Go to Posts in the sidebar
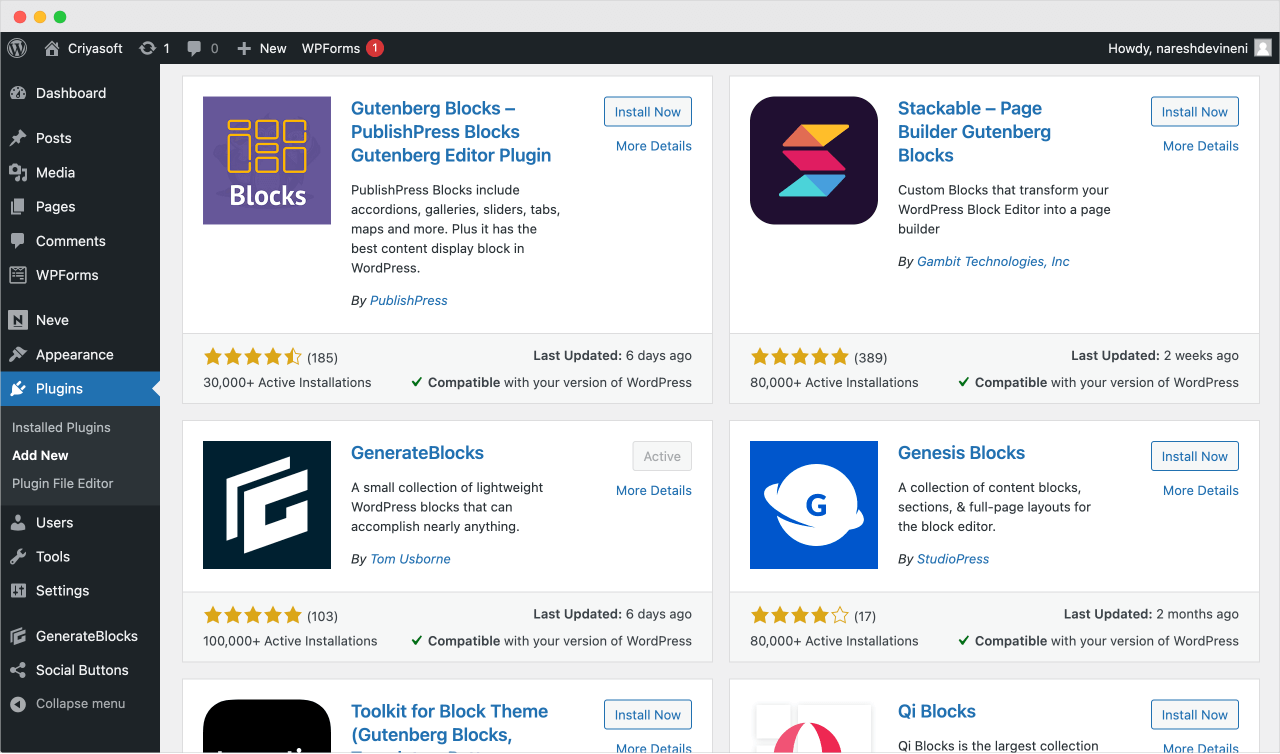Screen dimensions: 1280x754 tap(80, 138)
